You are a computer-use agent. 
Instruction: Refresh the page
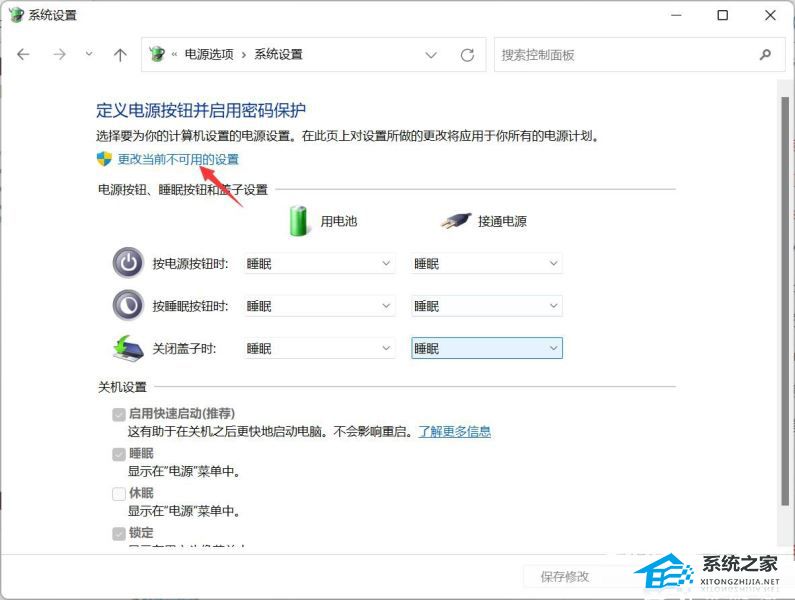pos(467,55)
